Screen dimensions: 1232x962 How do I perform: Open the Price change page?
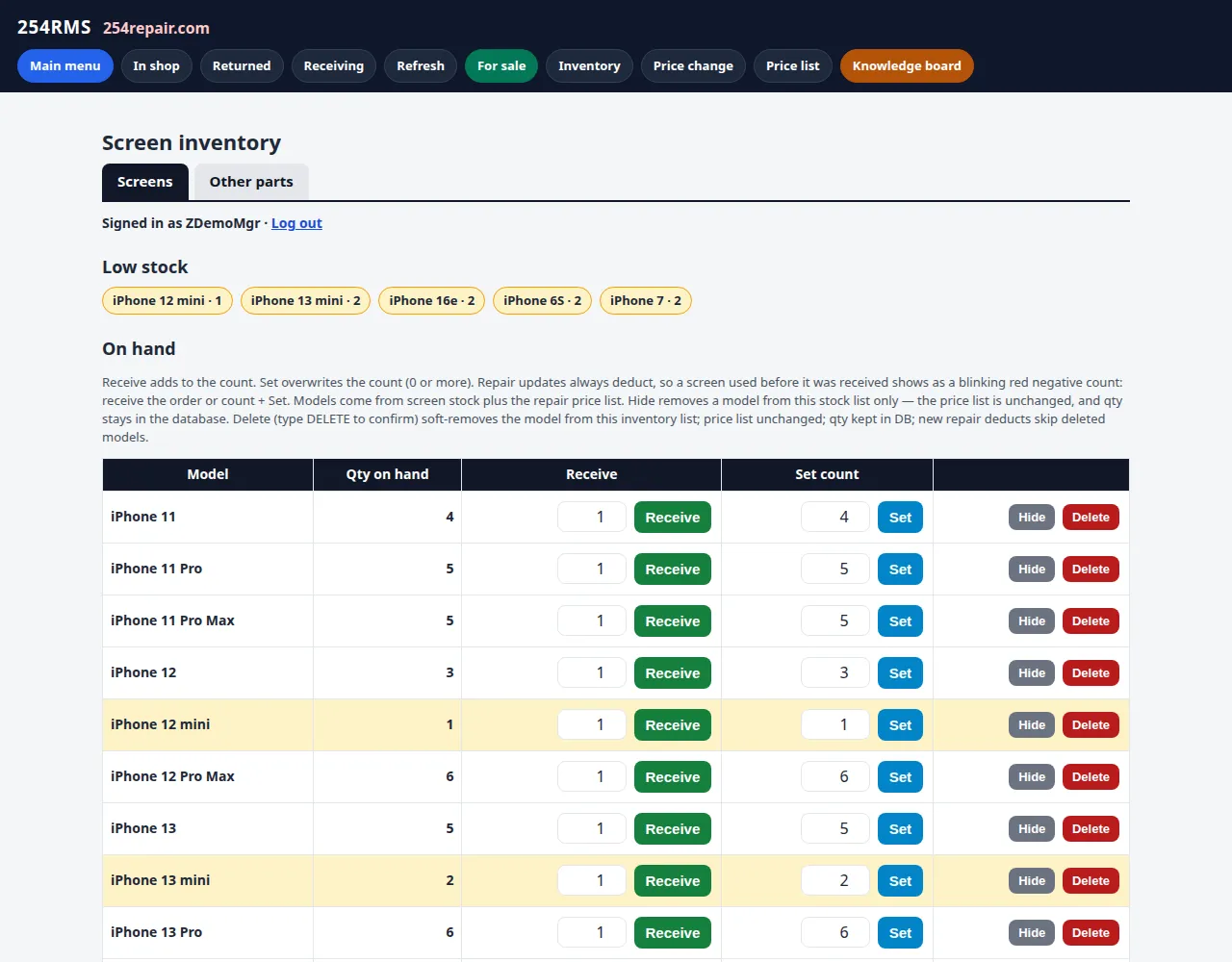693,65
